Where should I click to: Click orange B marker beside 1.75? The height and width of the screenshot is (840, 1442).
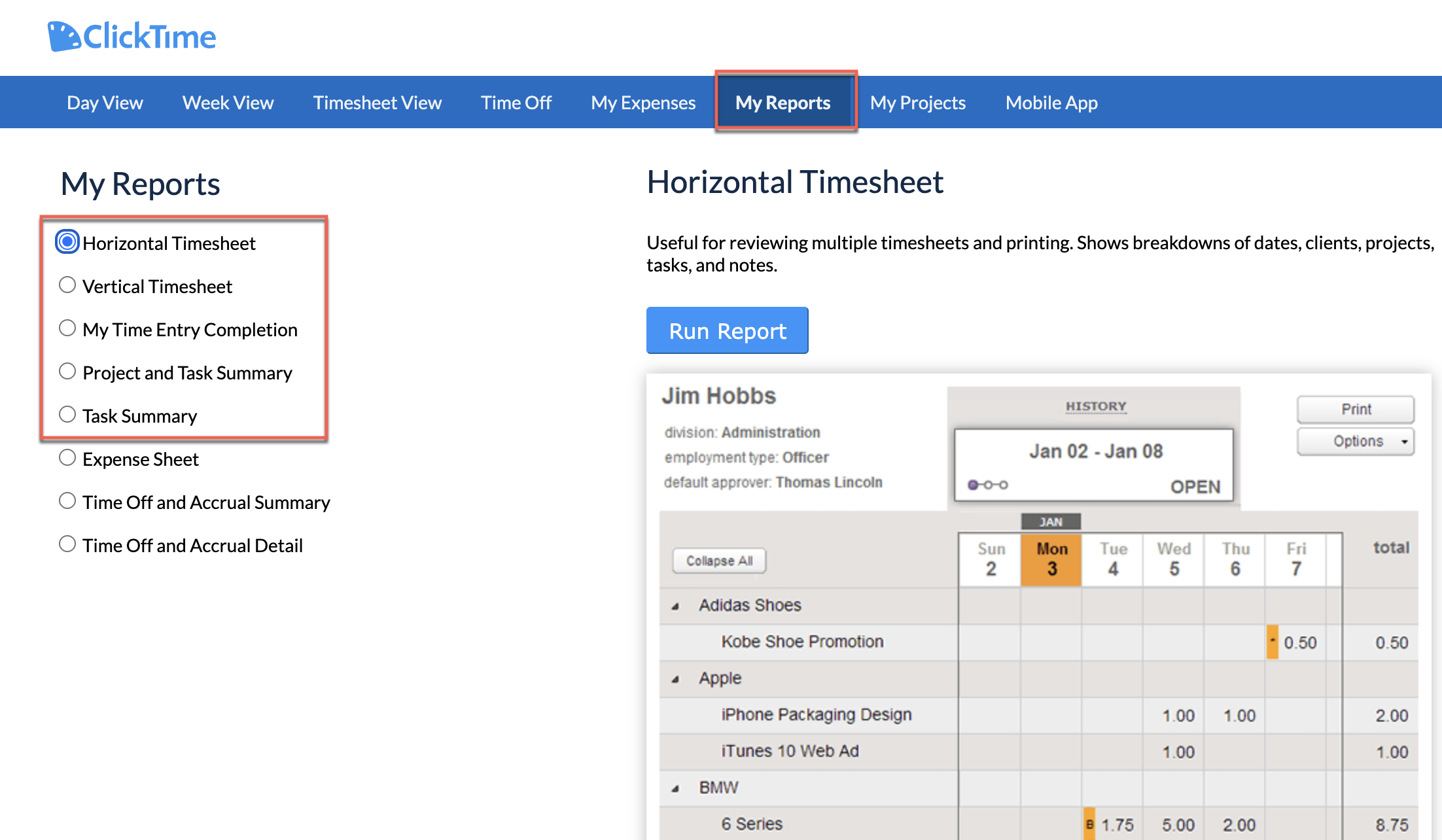tap(1089, 824)
